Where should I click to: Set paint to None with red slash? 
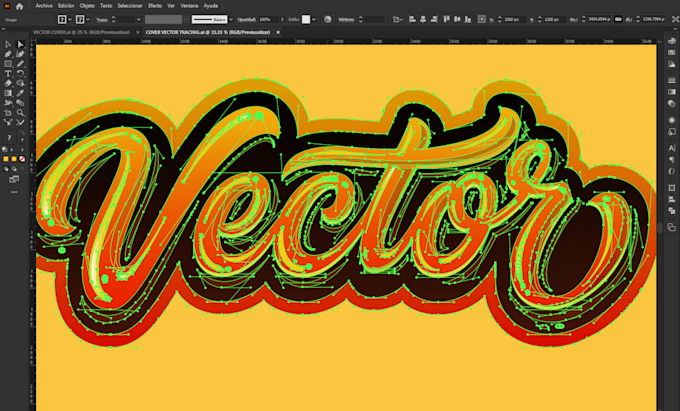click(22, 159)
